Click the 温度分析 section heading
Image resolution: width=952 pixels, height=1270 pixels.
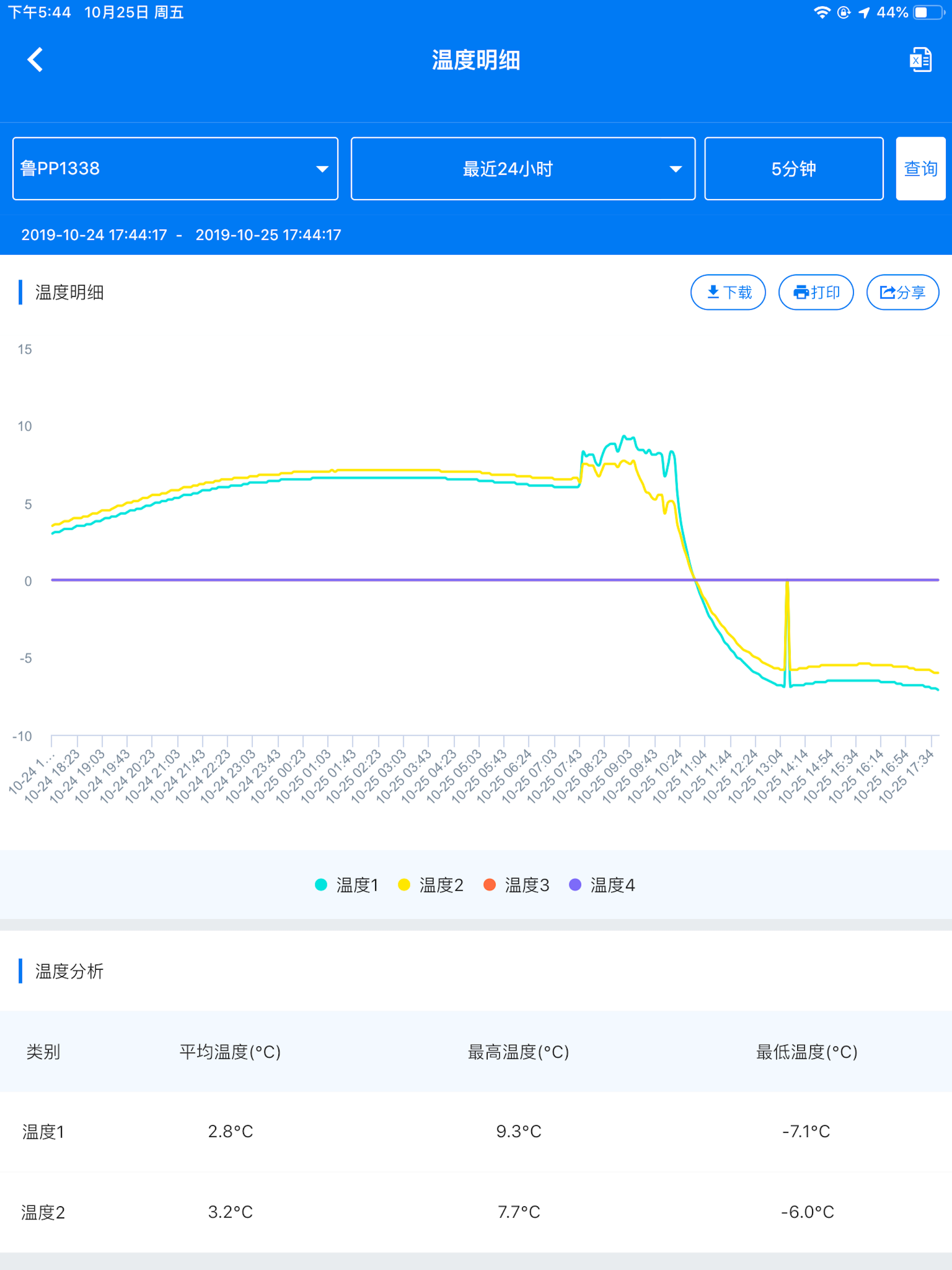pyautogui.click(x=69, y=971)
